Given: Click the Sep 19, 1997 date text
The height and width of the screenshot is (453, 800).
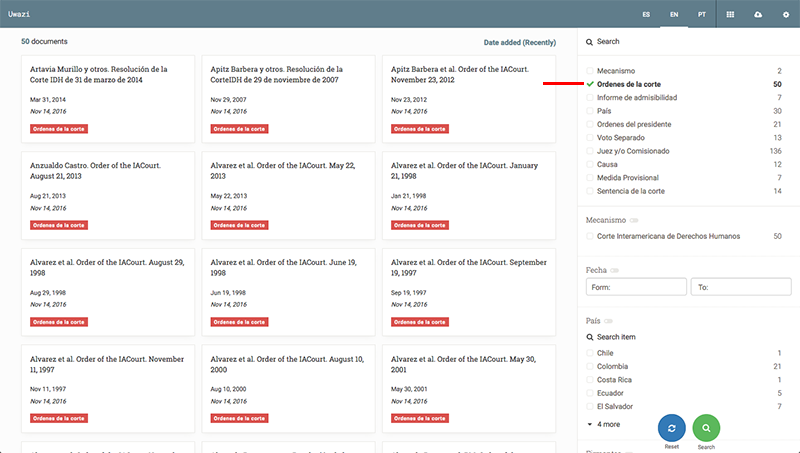Looking at the screenshot, I should (x=409, y=293).
